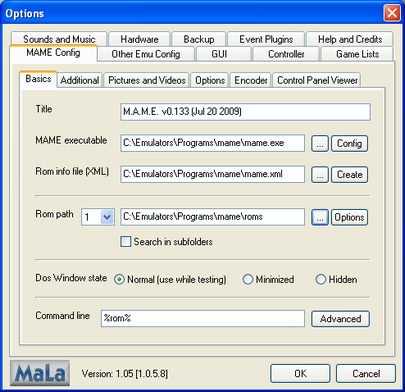The image size is (405, 392).
Task: Open the Additional sub-tab
Action: click(80, 80)
